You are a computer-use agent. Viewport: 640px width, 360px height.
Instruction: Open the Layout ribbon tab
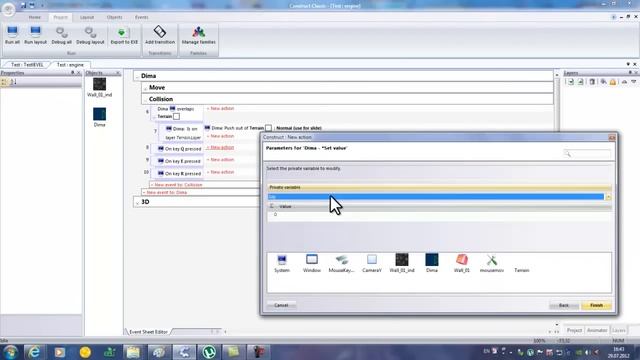(x=87, y=18)
